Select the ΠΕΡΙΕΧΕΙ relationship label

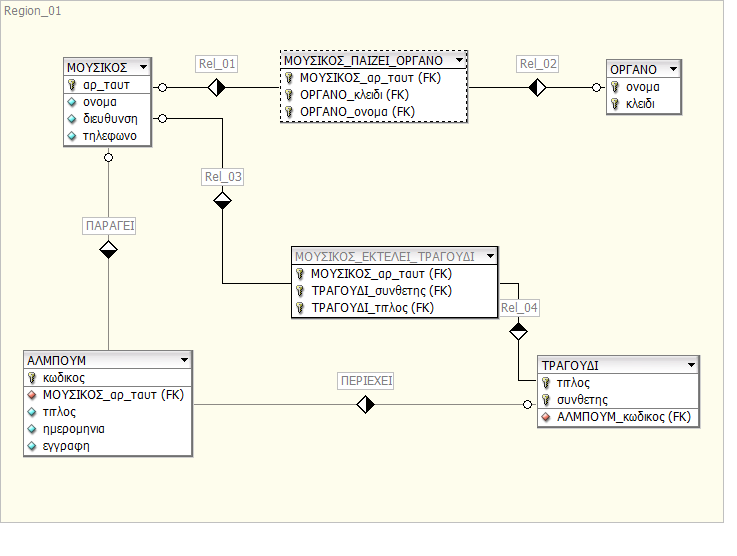point(366,381)
